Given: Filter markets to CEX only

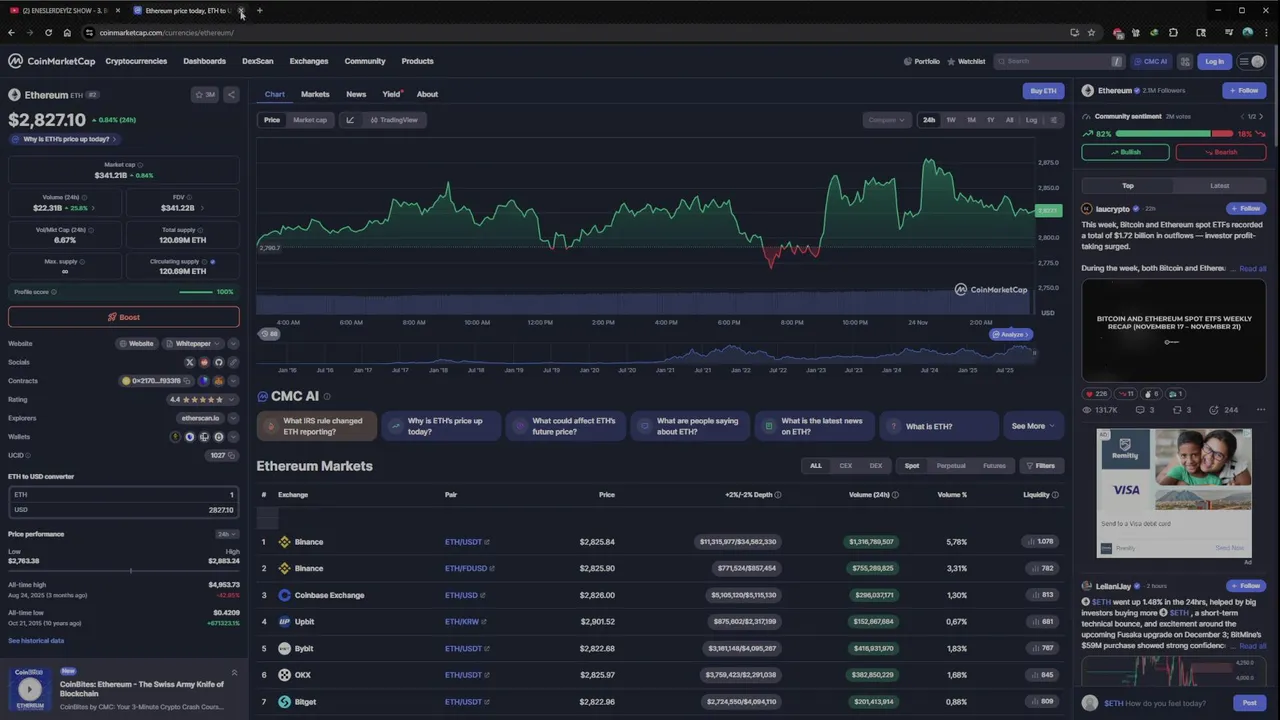Looking at the screenshot, I should pos(846,466).
